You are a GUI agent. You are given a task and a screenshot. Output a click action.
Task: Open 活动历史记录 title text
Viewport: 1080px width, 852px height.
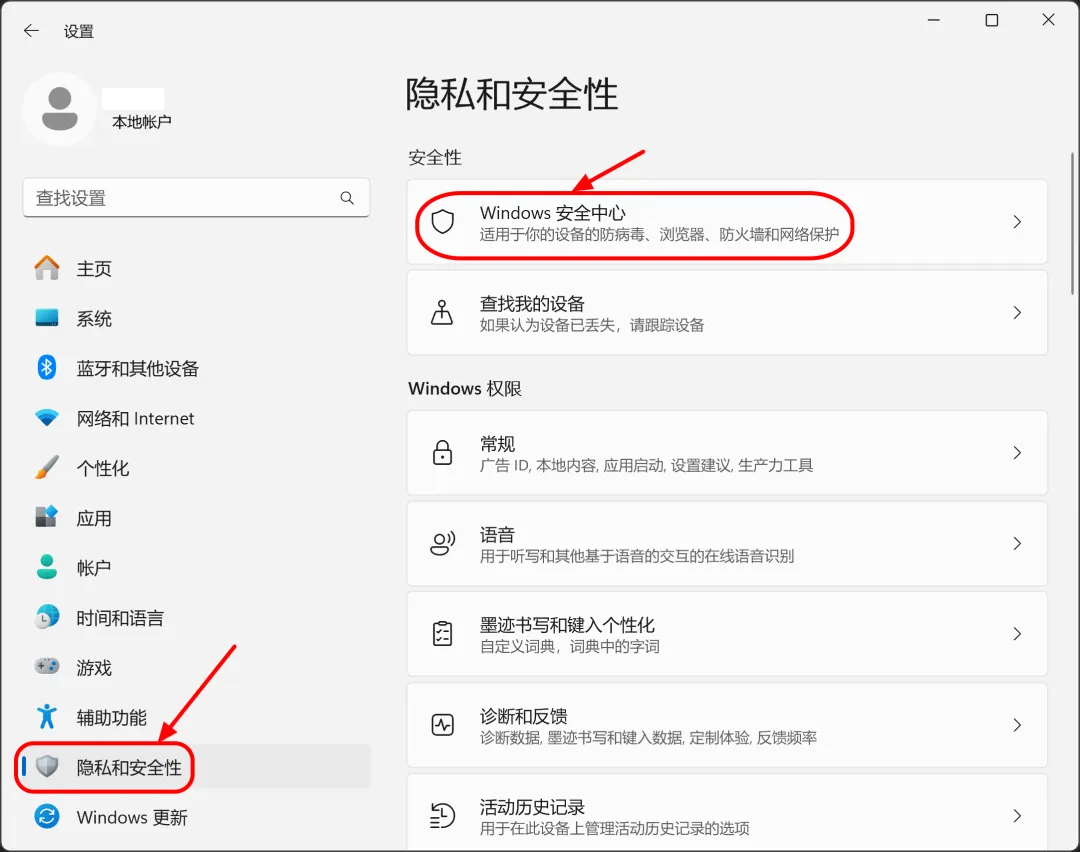532,807
